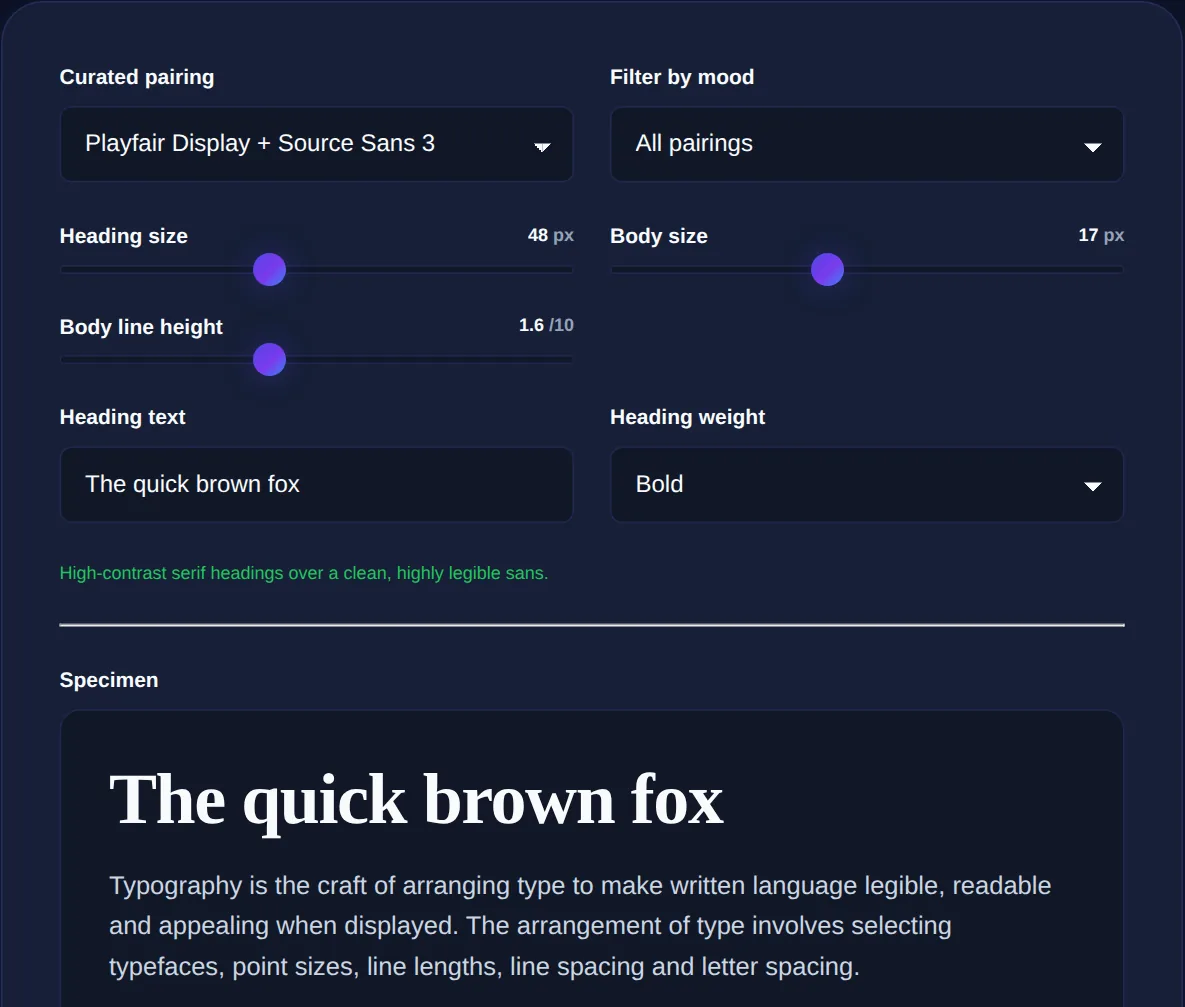Click the Body line height label
This screenshot has width=1185, height=1007.
tap(141, 327)
